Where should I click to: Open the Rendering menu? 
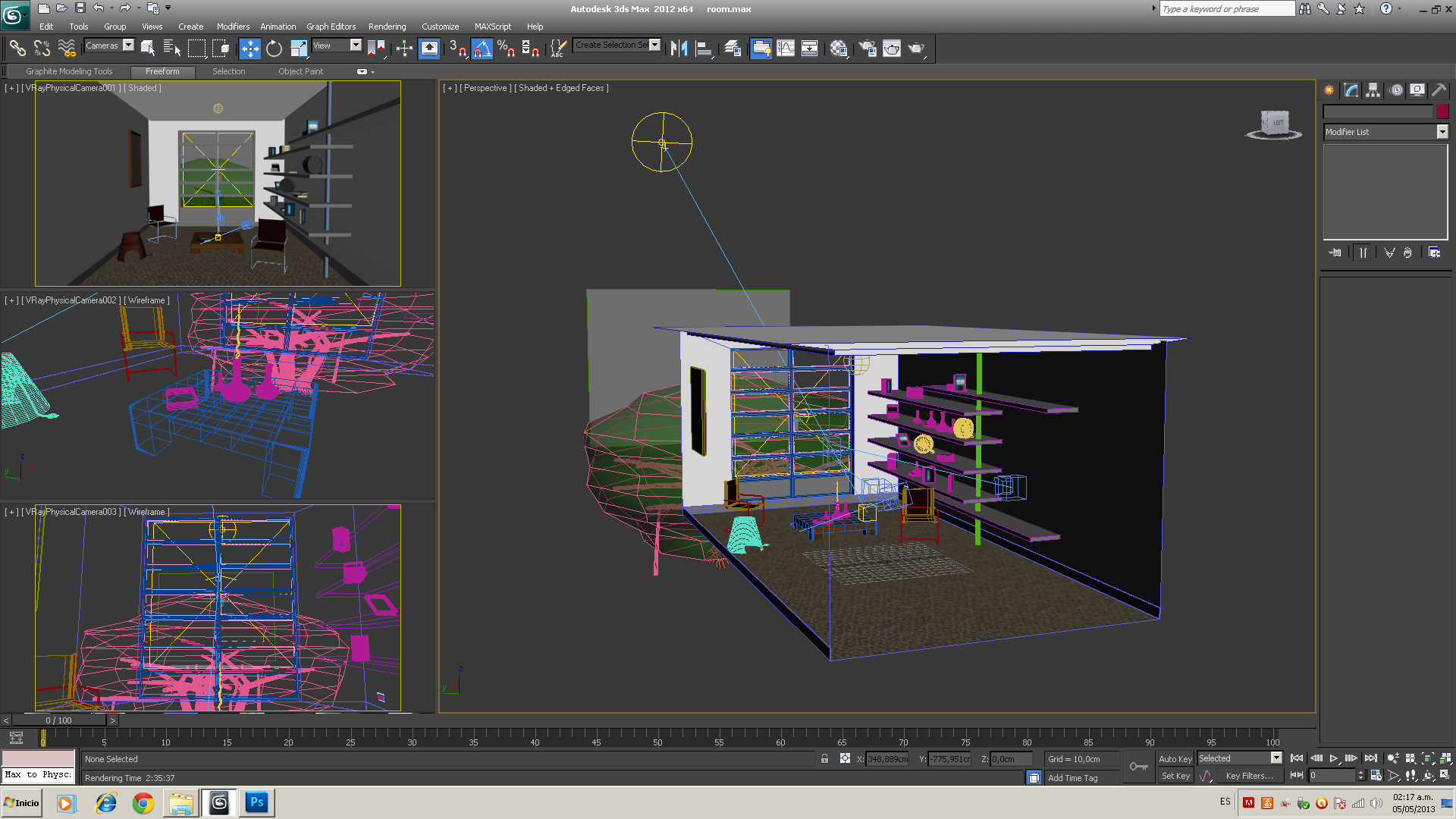point(387,27)
